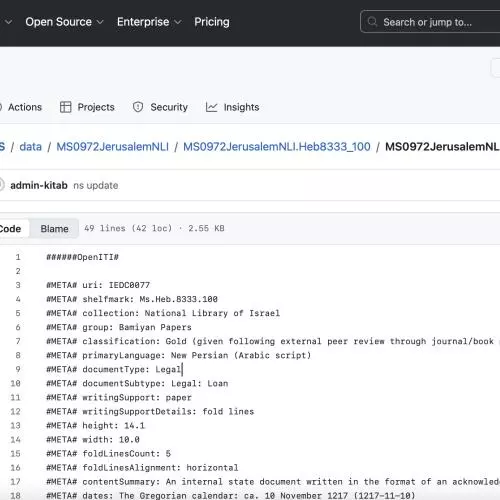Click the 'foldLinesAlignment: horizontal' line
The height and width of the screenshot is (500, 500).
[x=142, y=467]
